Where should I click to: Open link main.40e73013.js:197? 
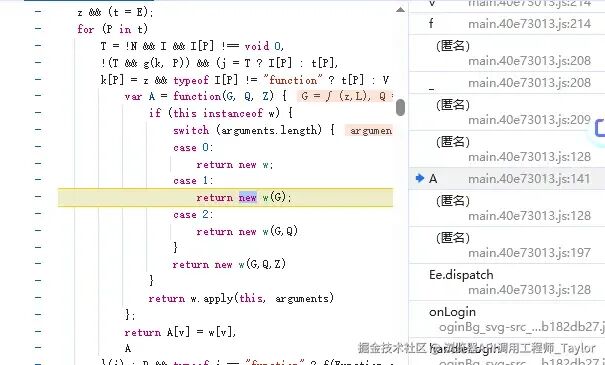tap(529, 253)
